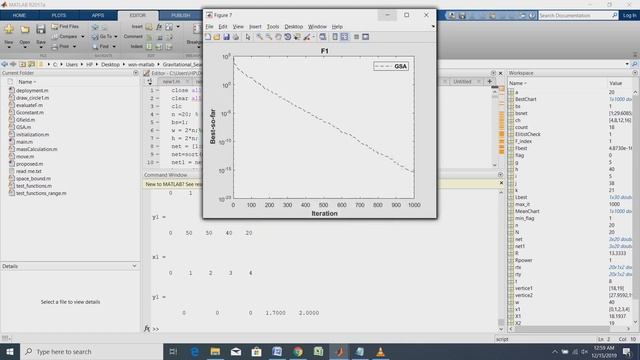Screen dimensions: 640x360
Task: Select the read me.txt file
Action: 29,171
